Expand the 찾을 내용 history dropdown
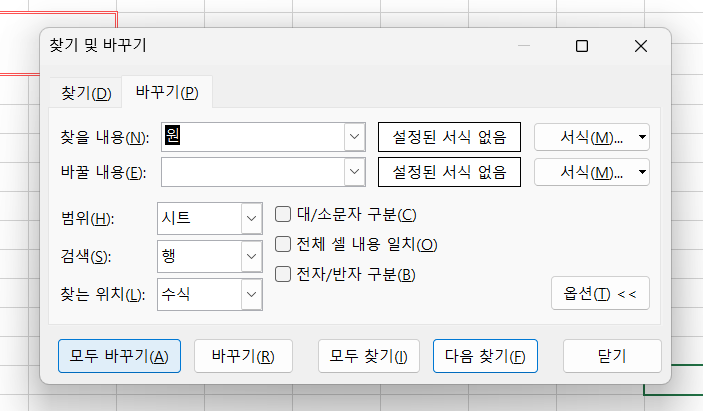Image resolution: width=703 pixels, height=411 pixels. pyautogui.click(x=354, y=137)
